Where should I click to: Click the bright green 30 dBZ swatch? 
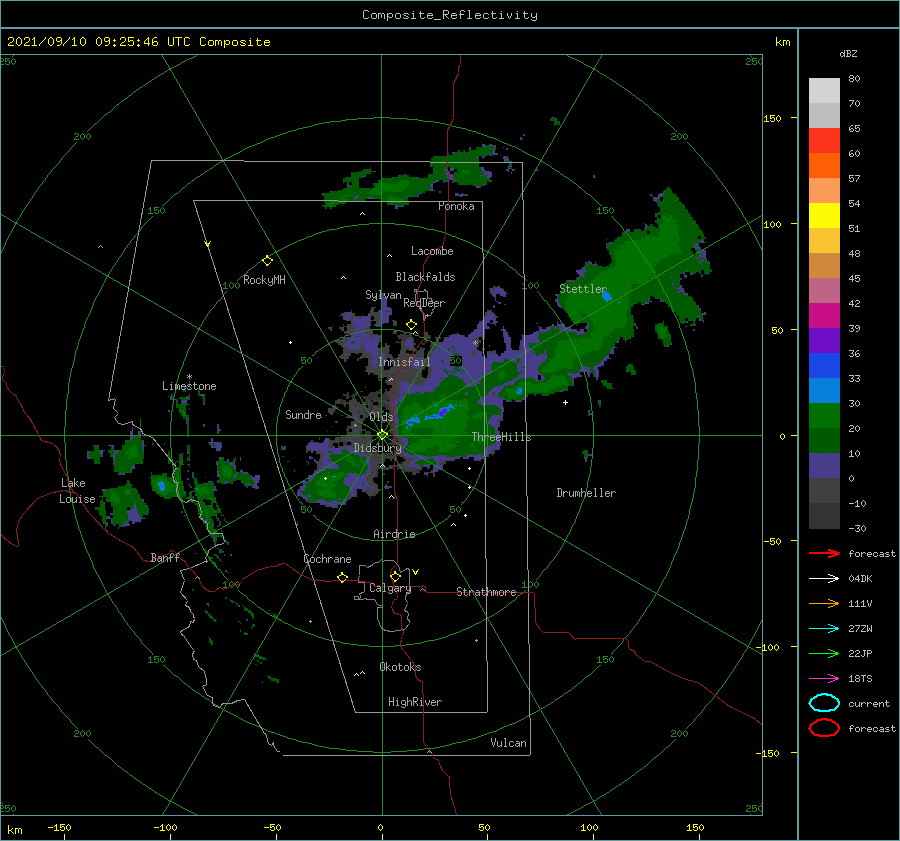pyautogui.click(x=824, y=415)
